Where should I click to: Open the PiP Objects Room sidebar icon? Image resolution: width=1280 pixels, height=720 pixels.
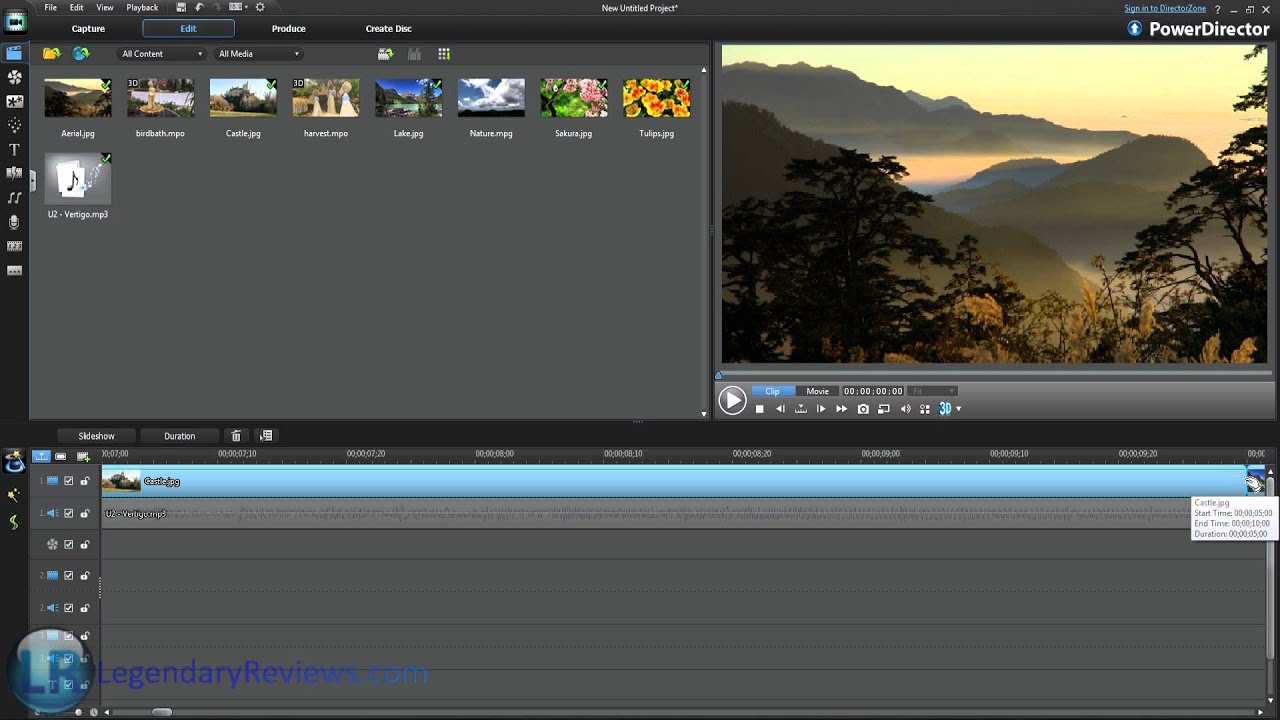14,101
